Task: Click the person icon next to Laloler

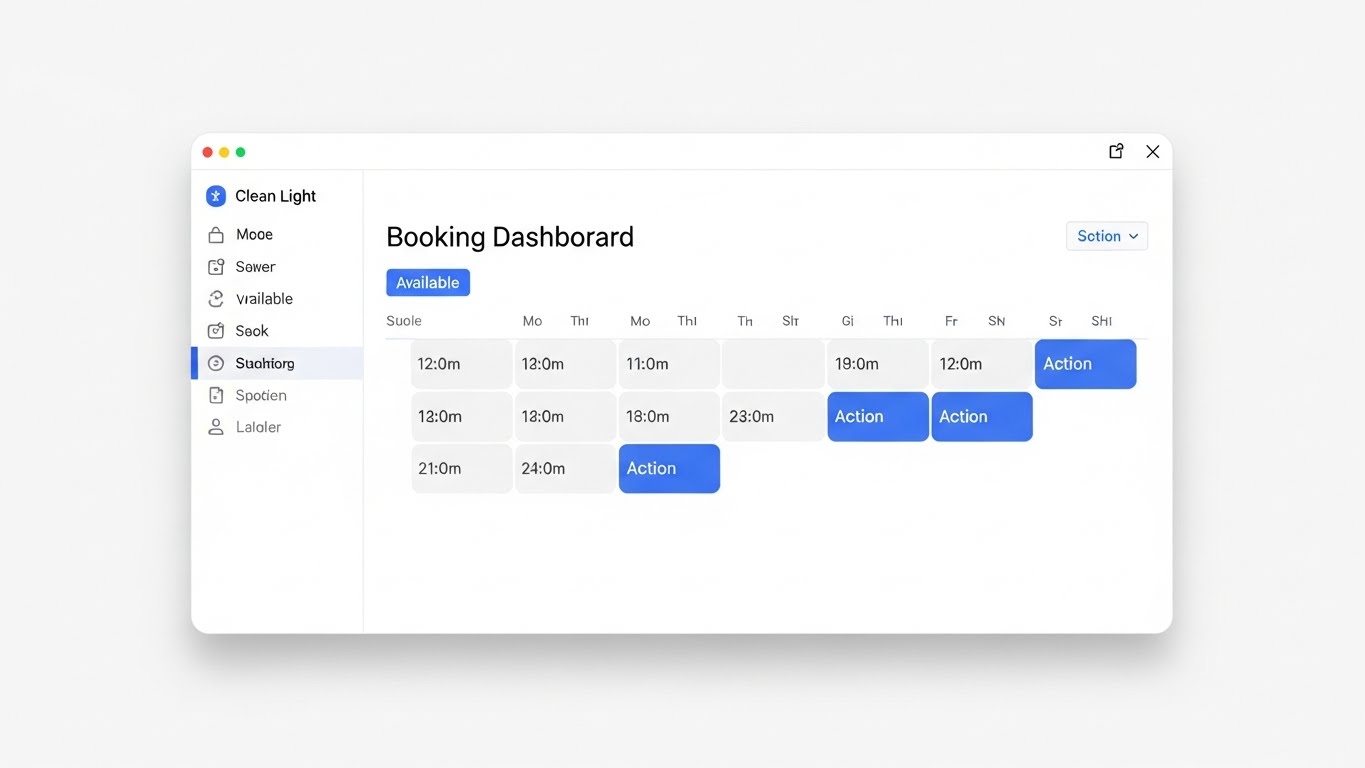Action: coord(215,427)
